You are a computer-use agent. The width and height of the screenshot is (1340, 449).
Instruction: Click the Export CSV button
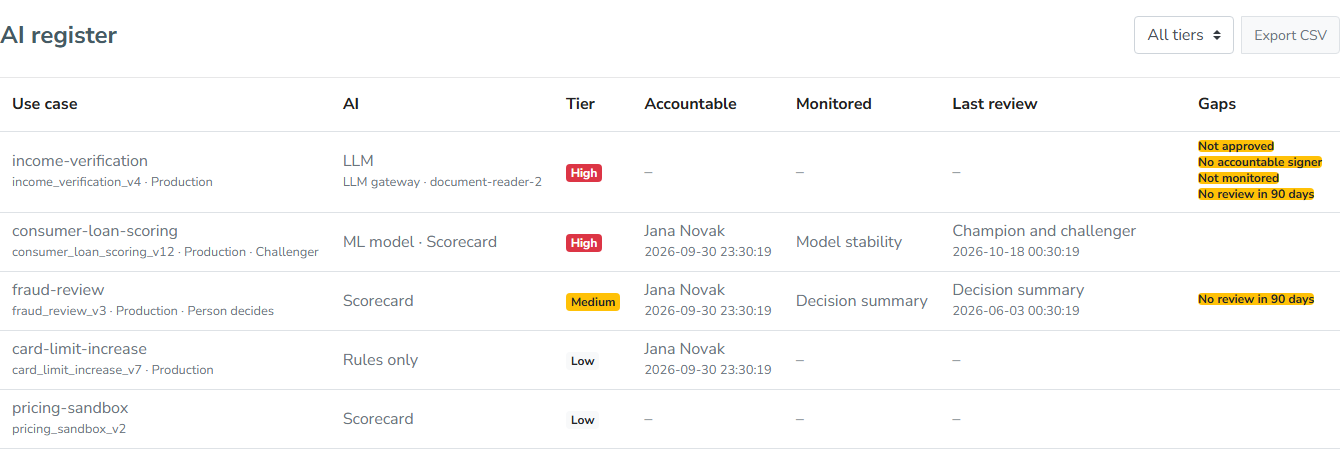pyautogui.click(x=1290, y=35)
